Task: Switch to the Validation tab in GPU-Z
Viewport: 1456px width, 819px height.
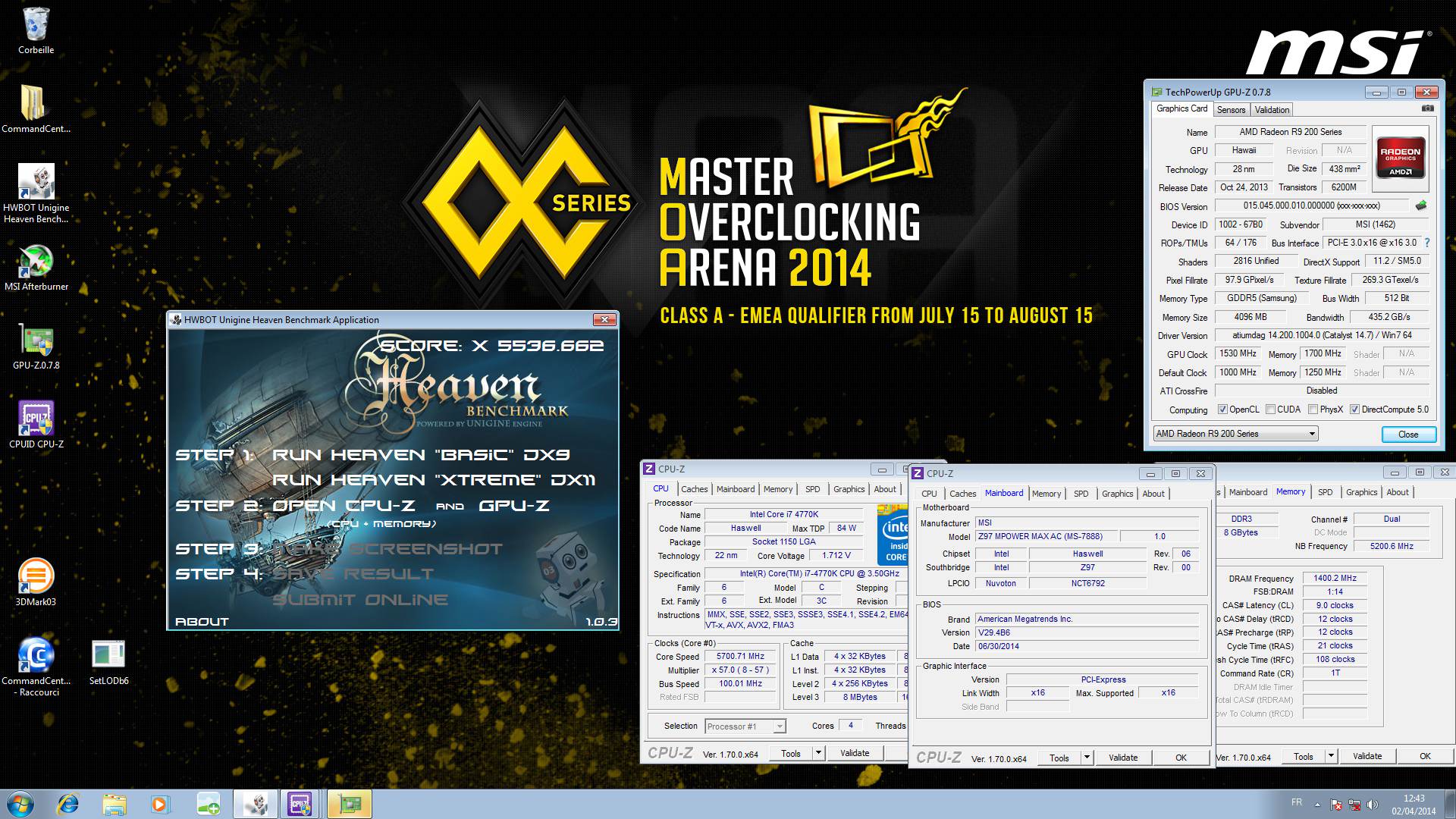Action: coord(1272,110)
